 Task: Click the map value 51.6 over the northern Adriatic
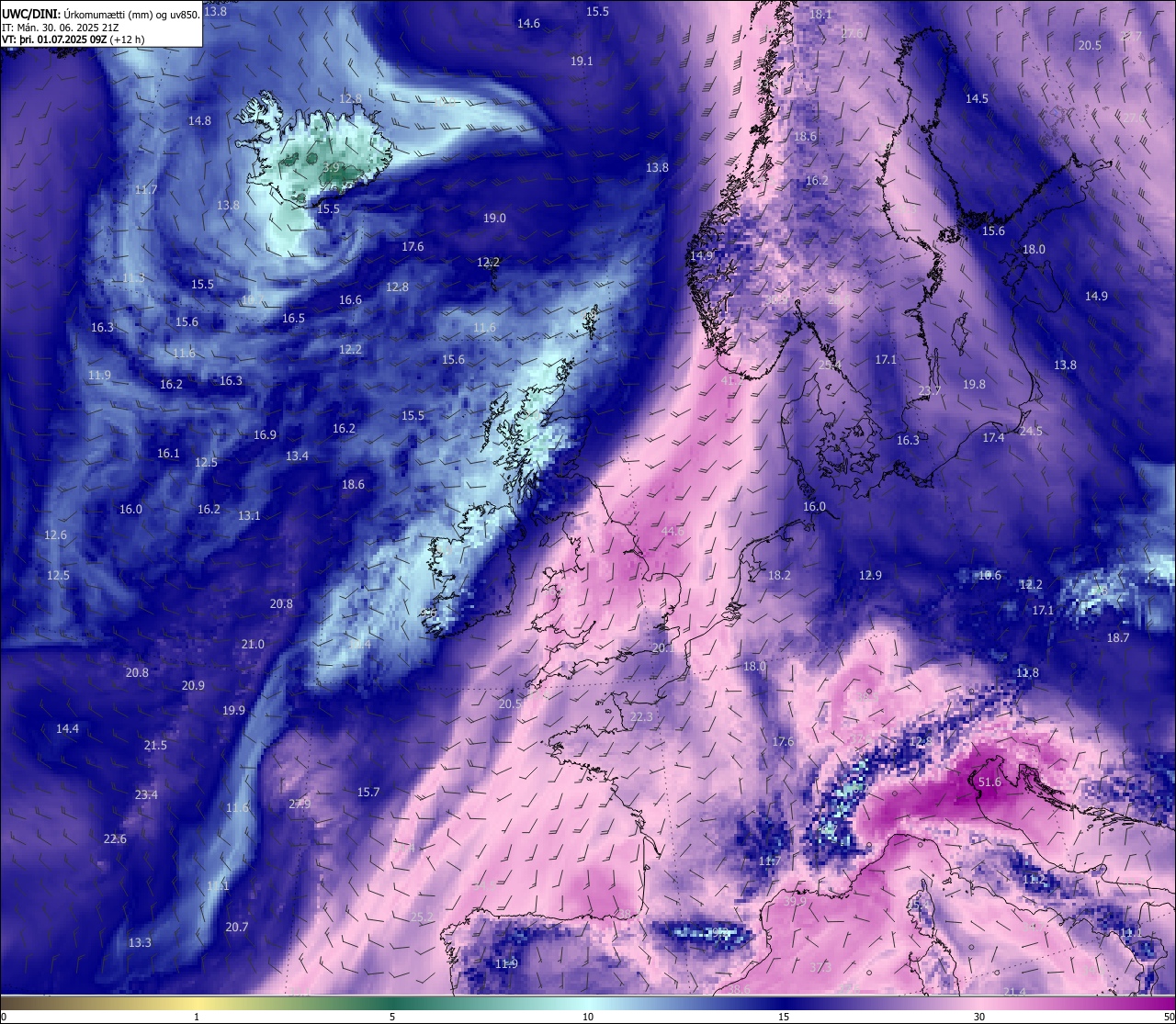click(989, 782)
